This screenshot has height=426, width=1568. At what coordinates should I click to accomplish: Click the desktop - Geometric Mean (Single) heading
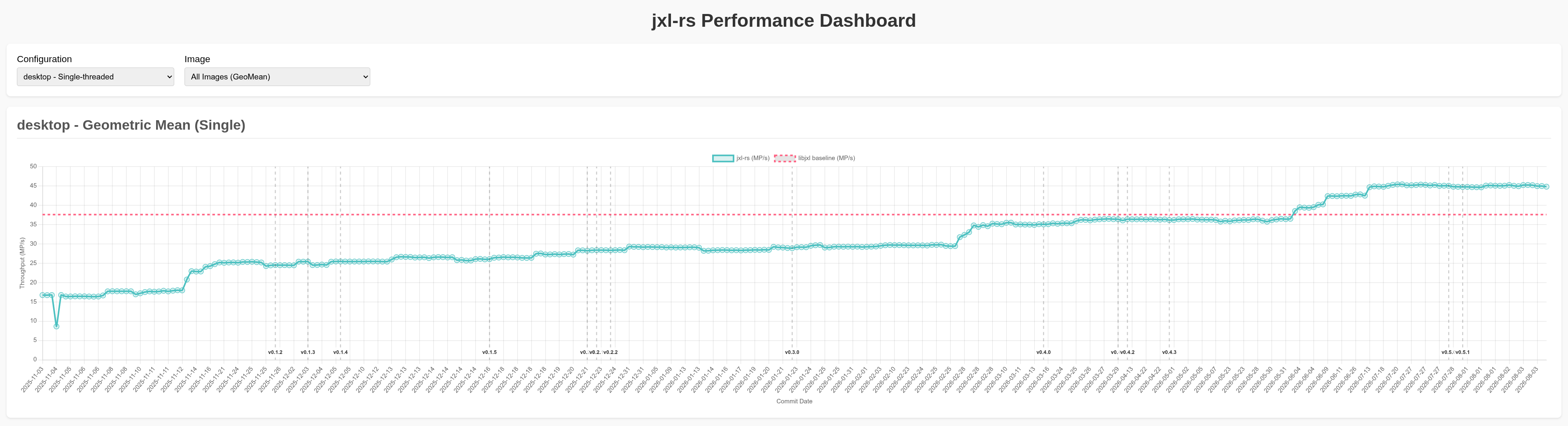pyautogui.click(x=131, y=125)
